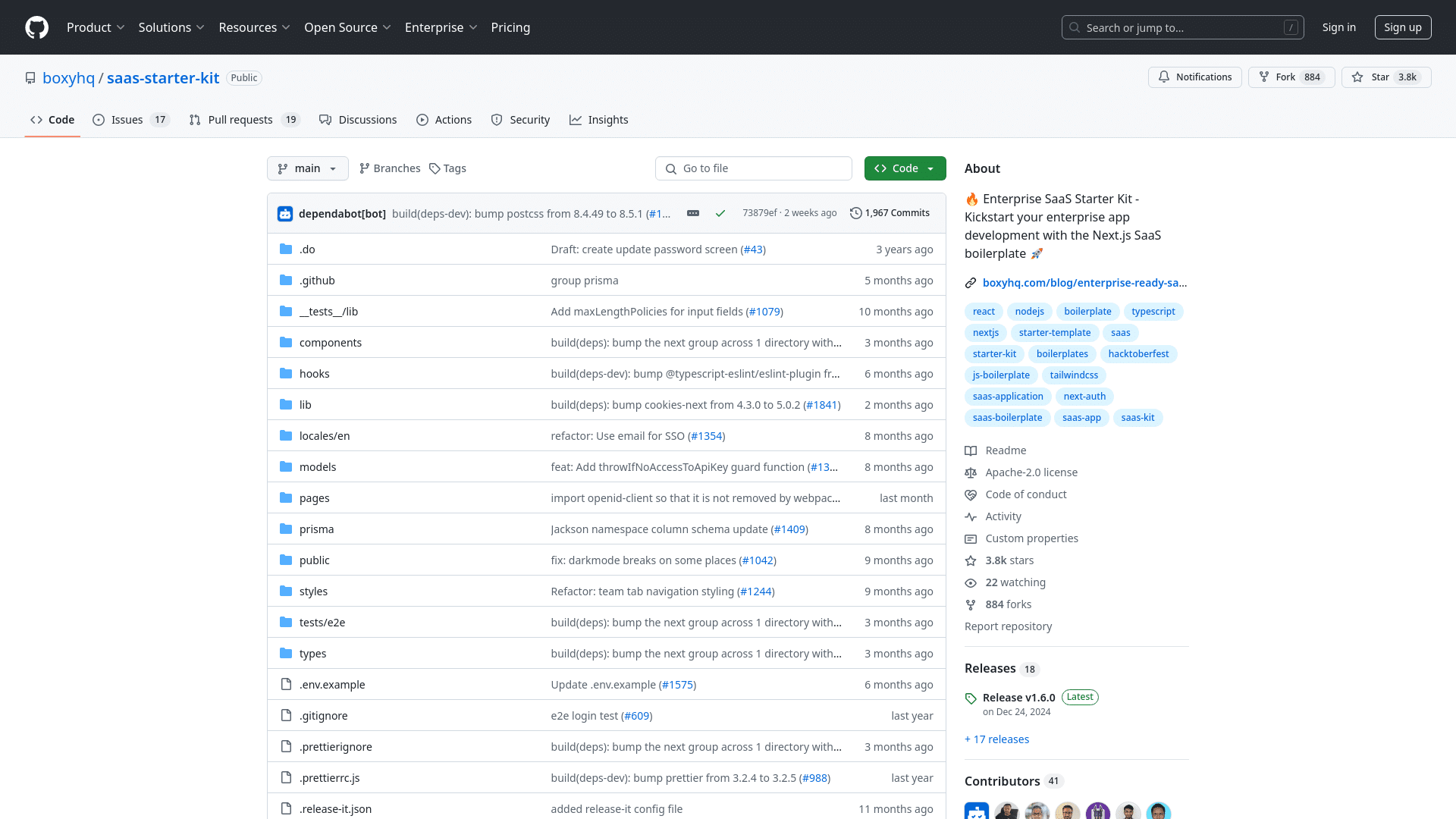
Task: Open the Readme via the book icon
Action: (x=971, y=450)
